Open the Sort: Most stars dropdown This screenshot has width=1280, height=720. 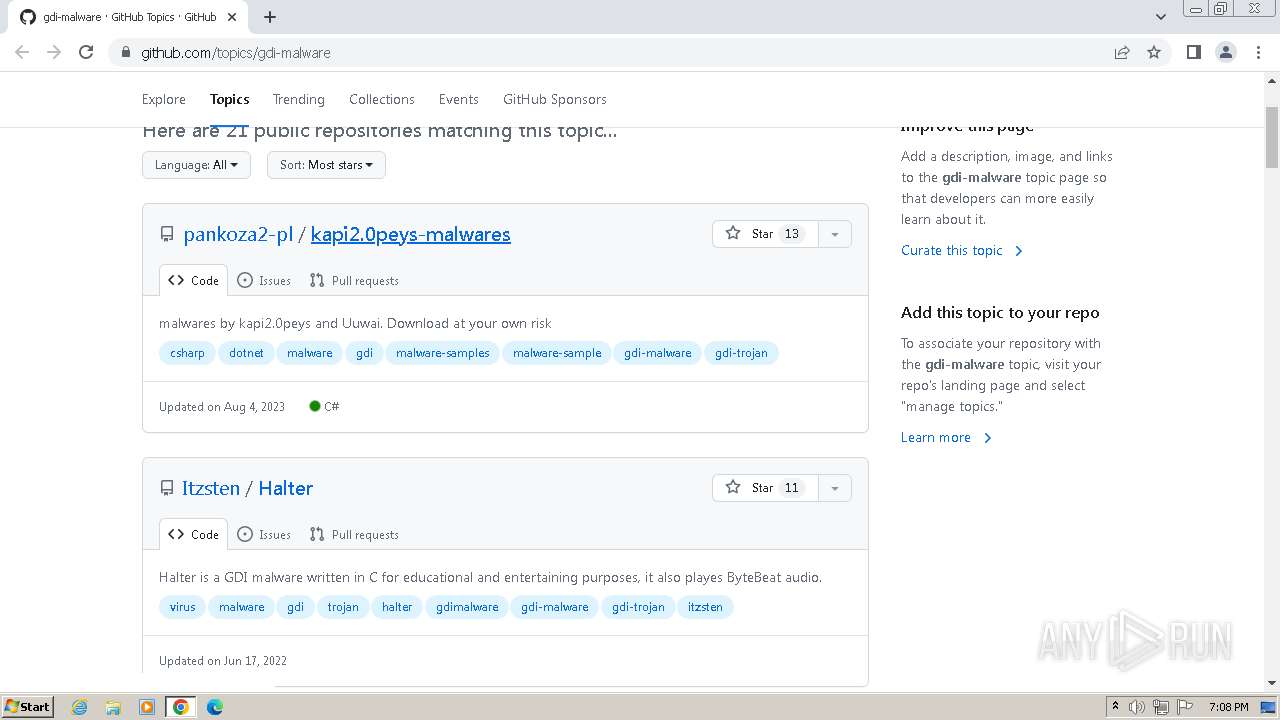coord(326,165)
